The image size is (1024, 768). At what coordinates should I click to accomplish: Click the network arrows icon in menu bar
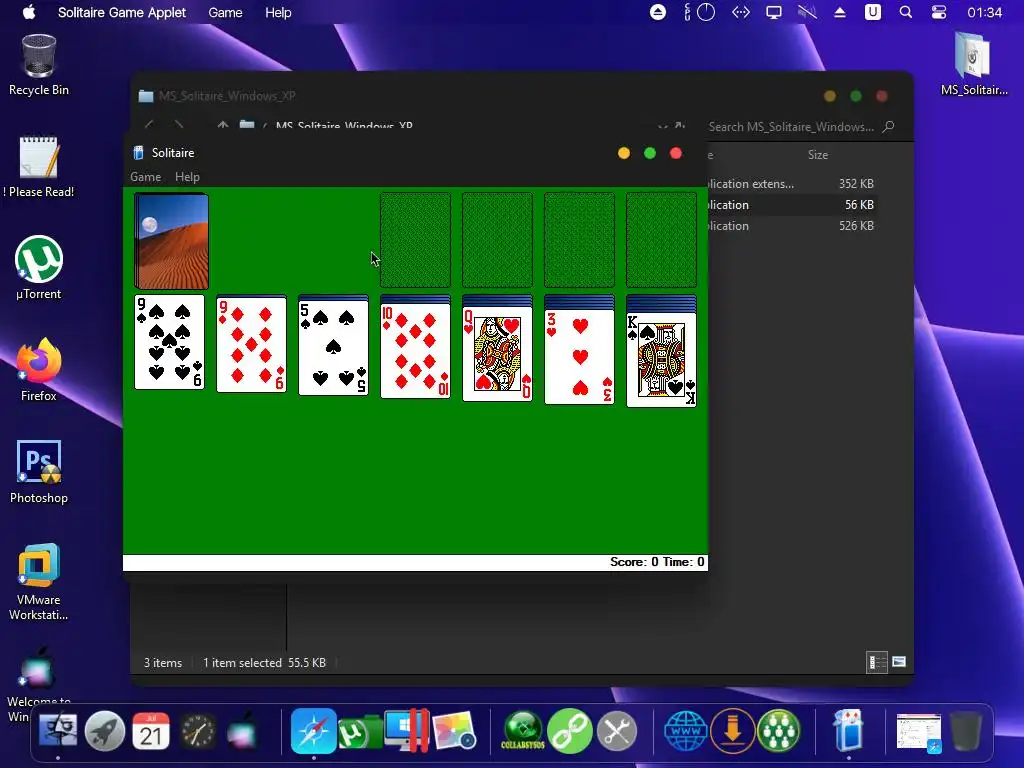click(741, 12)
